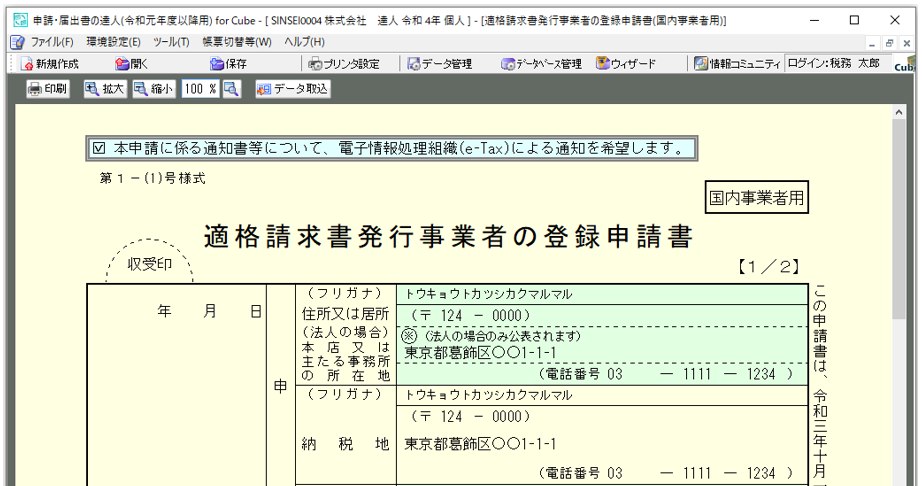
Task: Open a file with 開く
Action: [131, 64]
